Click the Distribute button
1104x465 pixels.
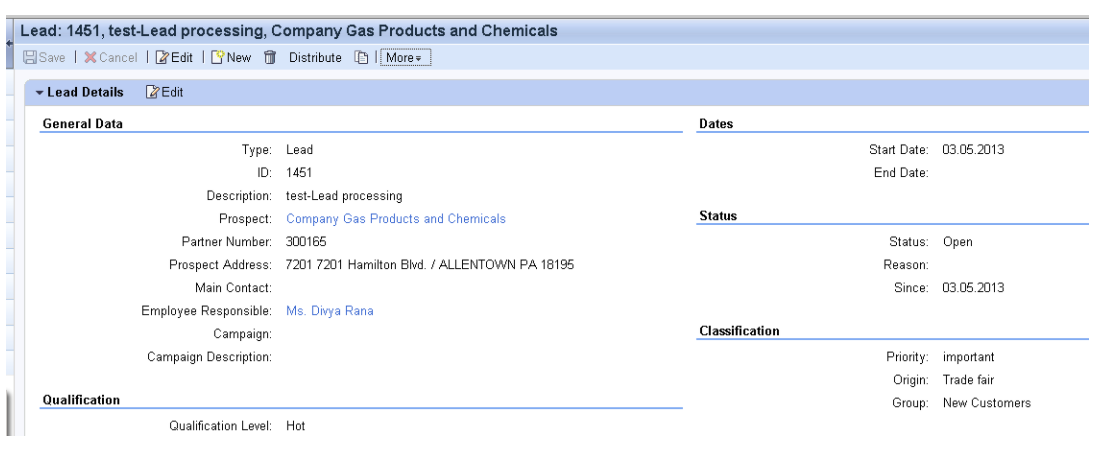click(x=315, y=58)
